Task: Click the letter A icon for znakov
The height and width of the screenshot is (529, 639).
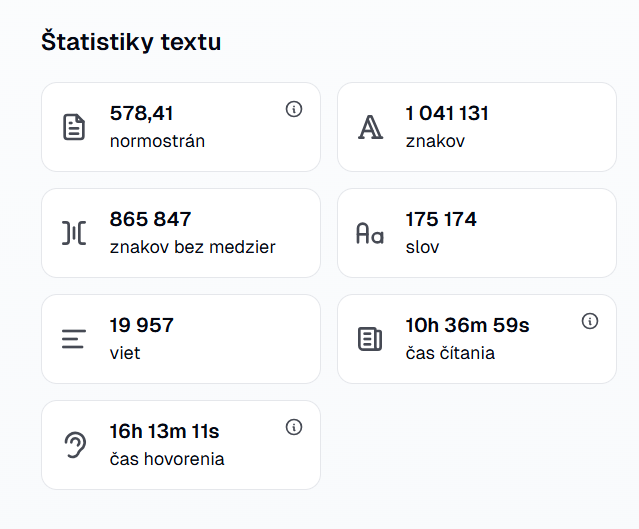Action: click(x=370, y=127)
